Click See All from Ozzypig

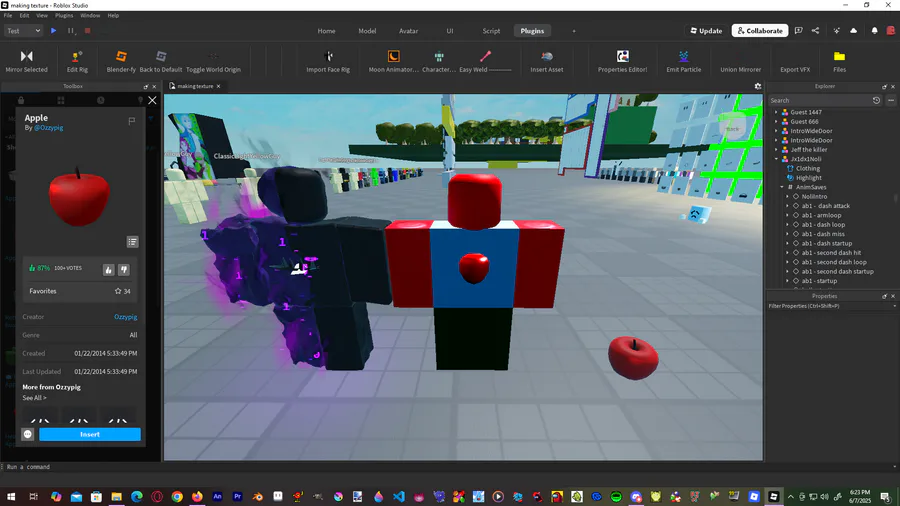pos(34,398)
